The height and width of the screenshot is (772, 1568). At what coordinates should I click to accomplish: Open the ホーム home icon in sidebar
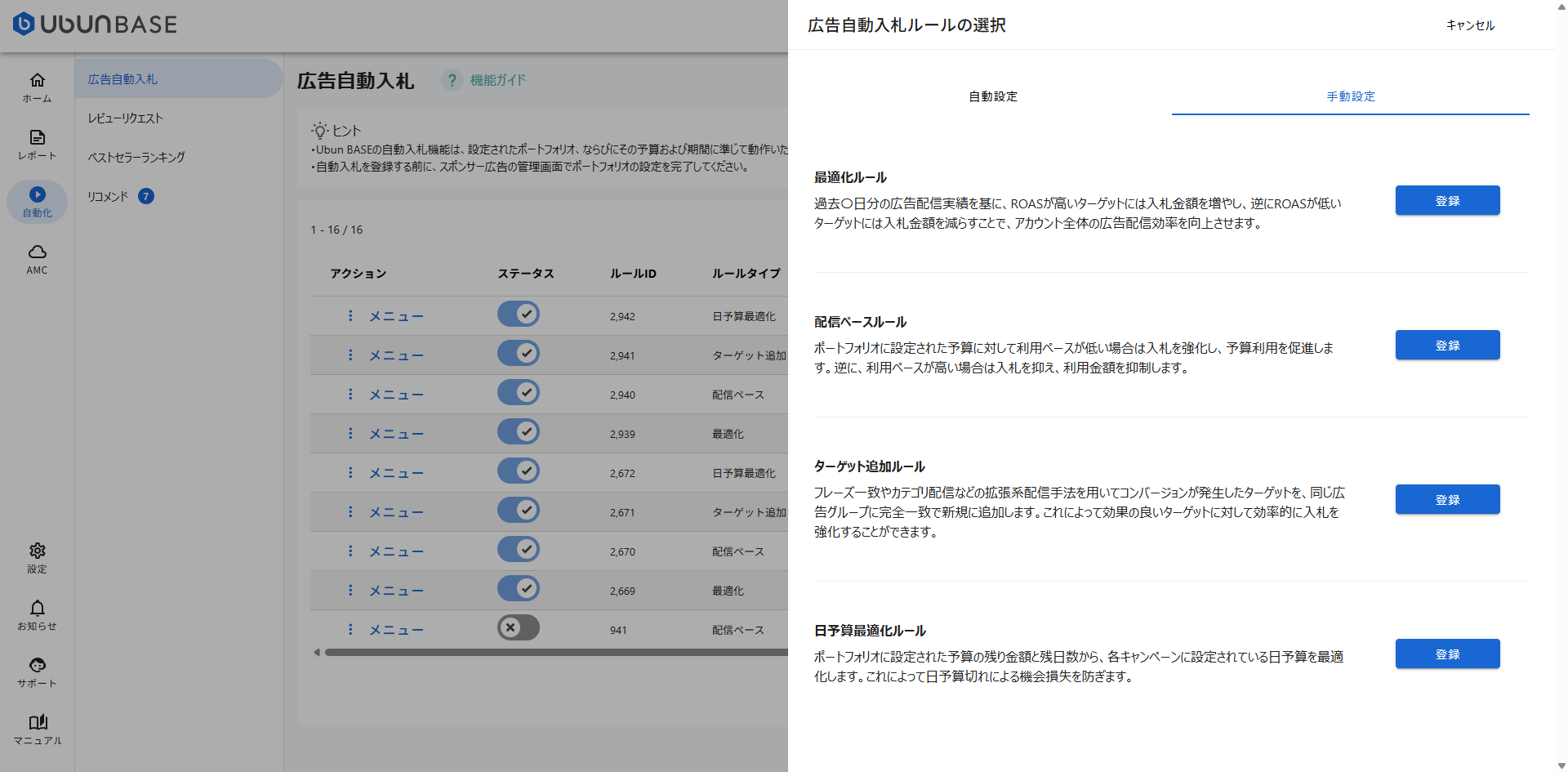[37, 80]
